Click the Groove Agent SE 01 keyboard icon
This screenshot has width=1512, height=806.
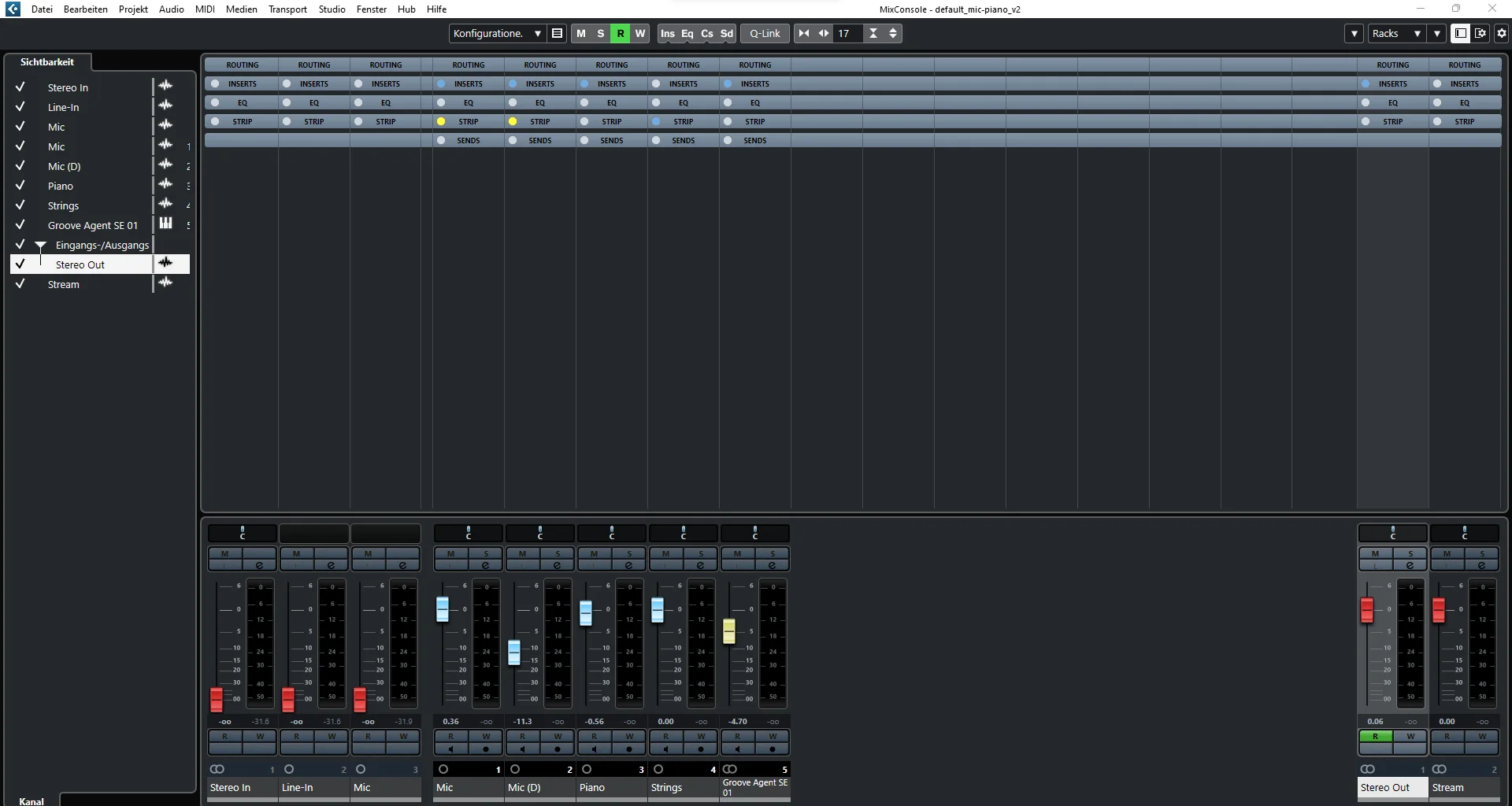165,224
